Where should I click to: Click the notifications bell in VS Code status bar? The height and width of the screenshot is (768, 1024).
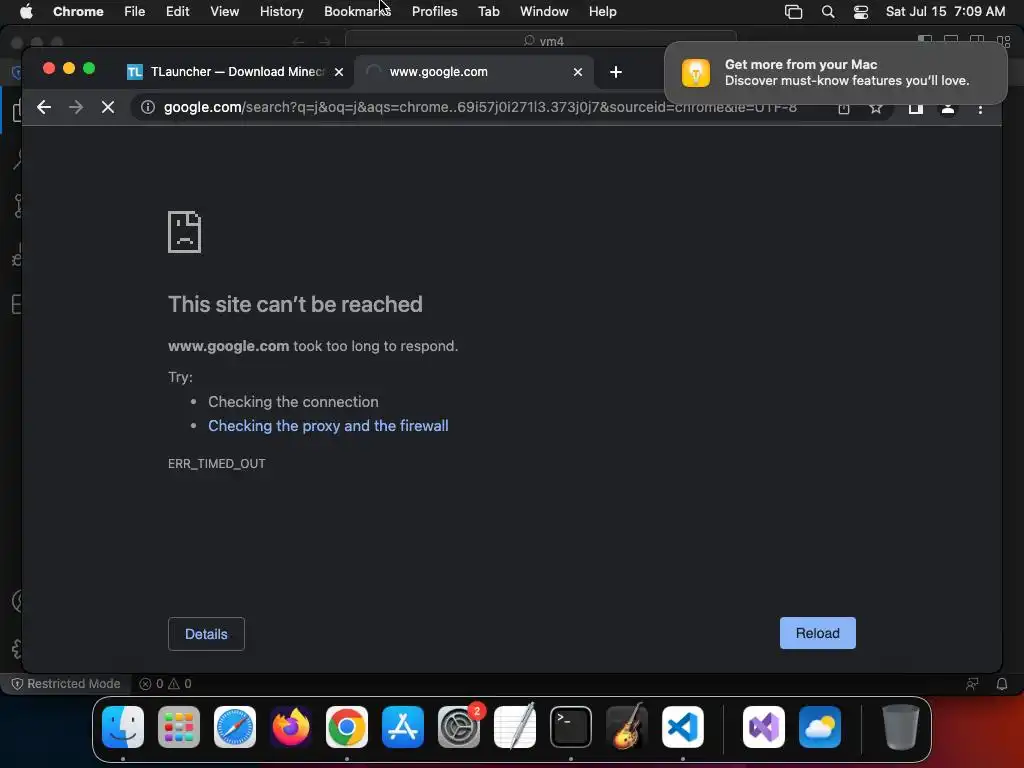click(x=1002, y=684)
